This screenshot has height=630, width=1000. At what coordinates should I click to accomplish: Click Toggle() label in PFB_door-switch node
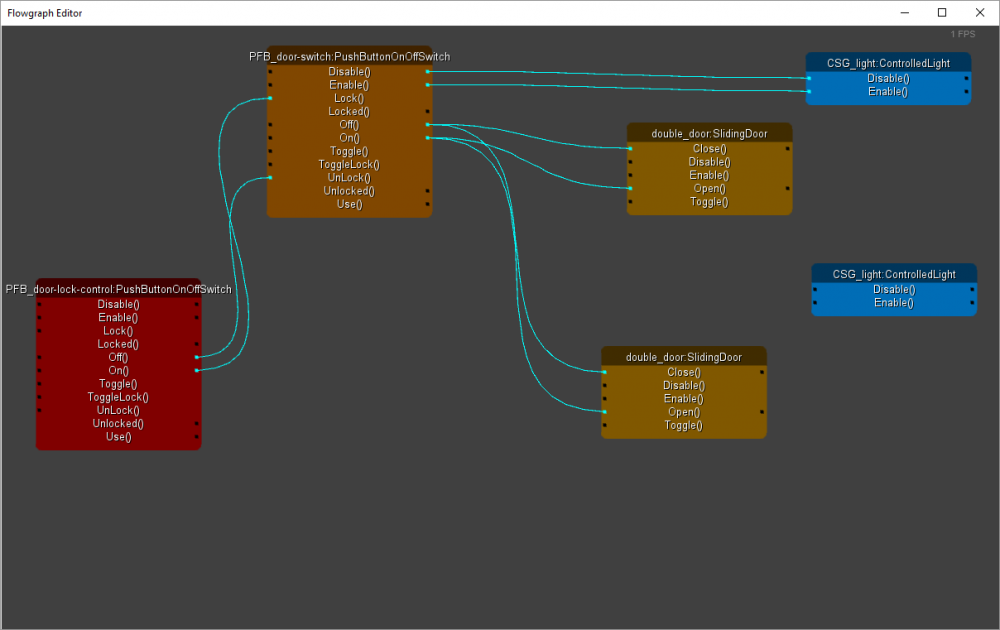(349, 151)
